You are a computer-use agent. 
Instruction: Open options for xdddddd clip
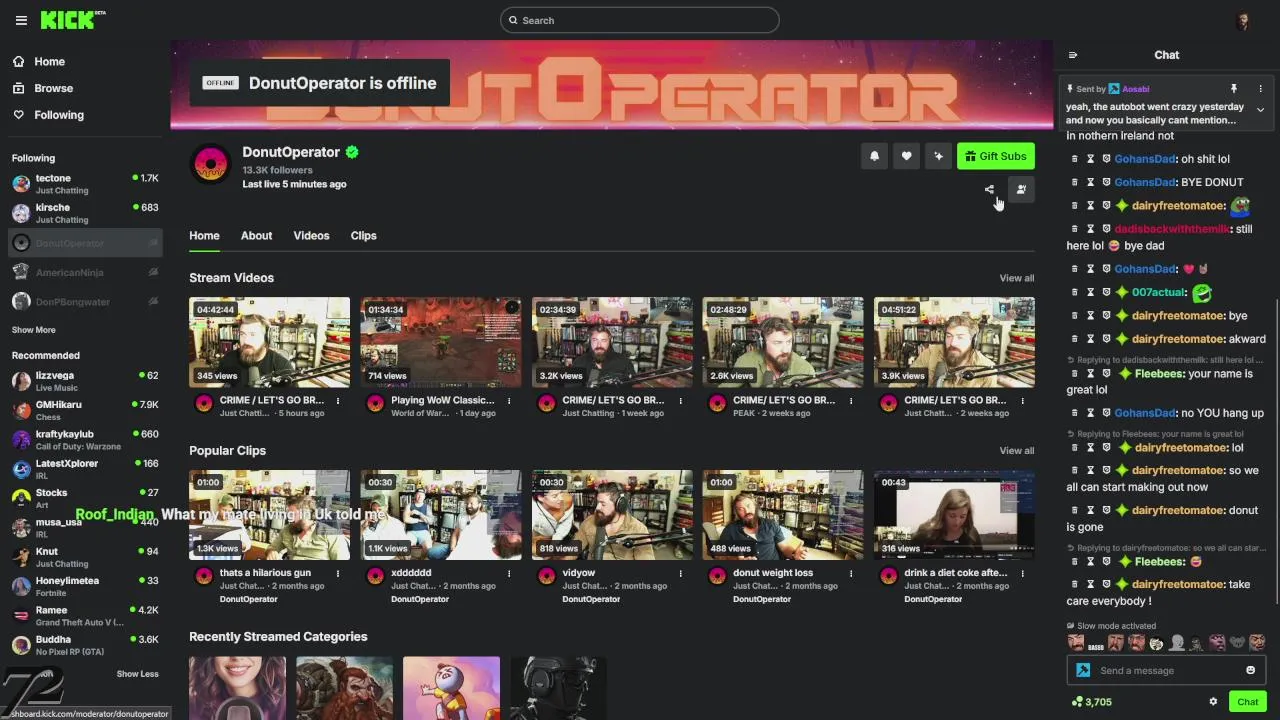pyautogui.click(x=509, y=574)
